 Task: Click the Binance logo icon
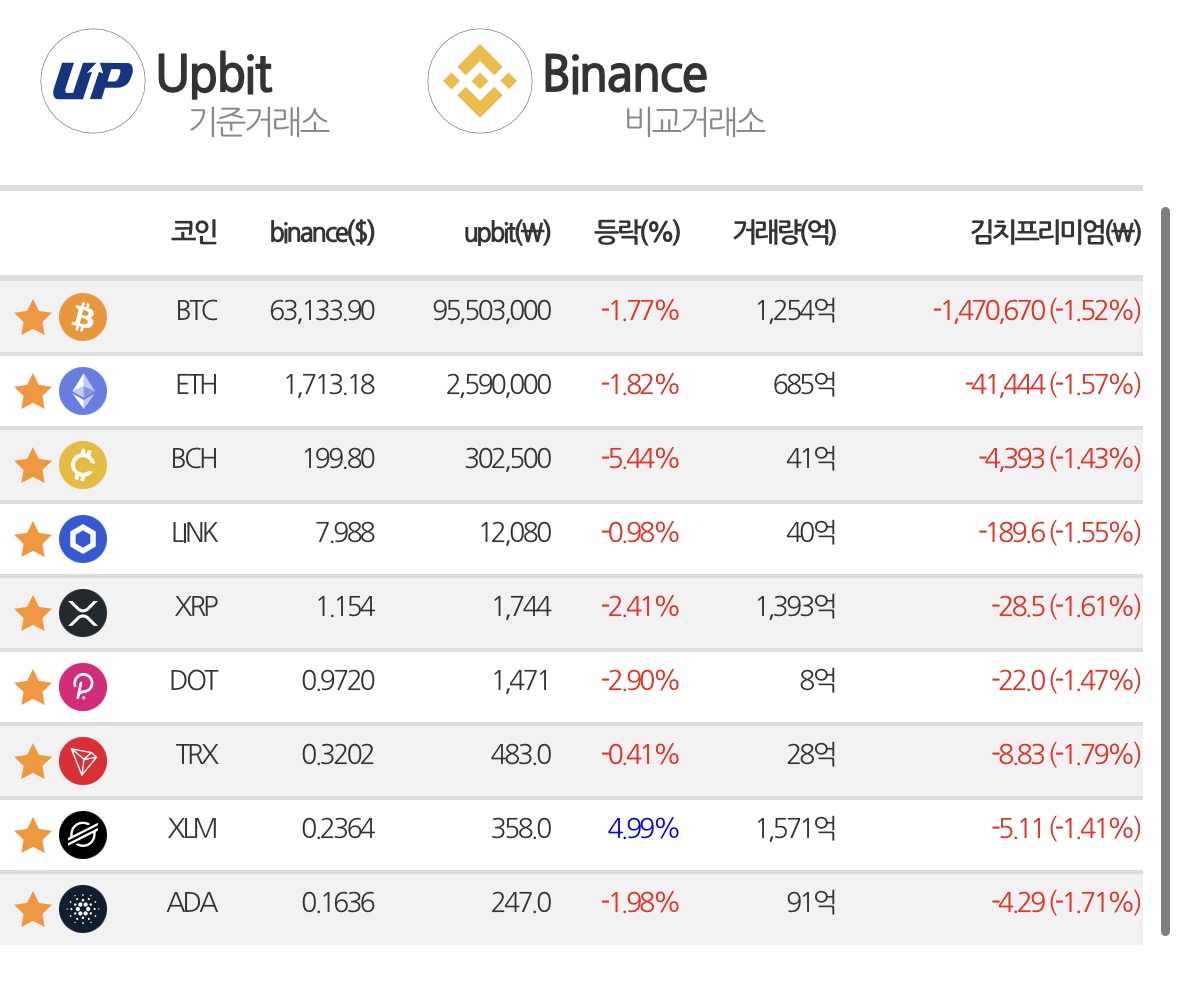pos(480,81)
